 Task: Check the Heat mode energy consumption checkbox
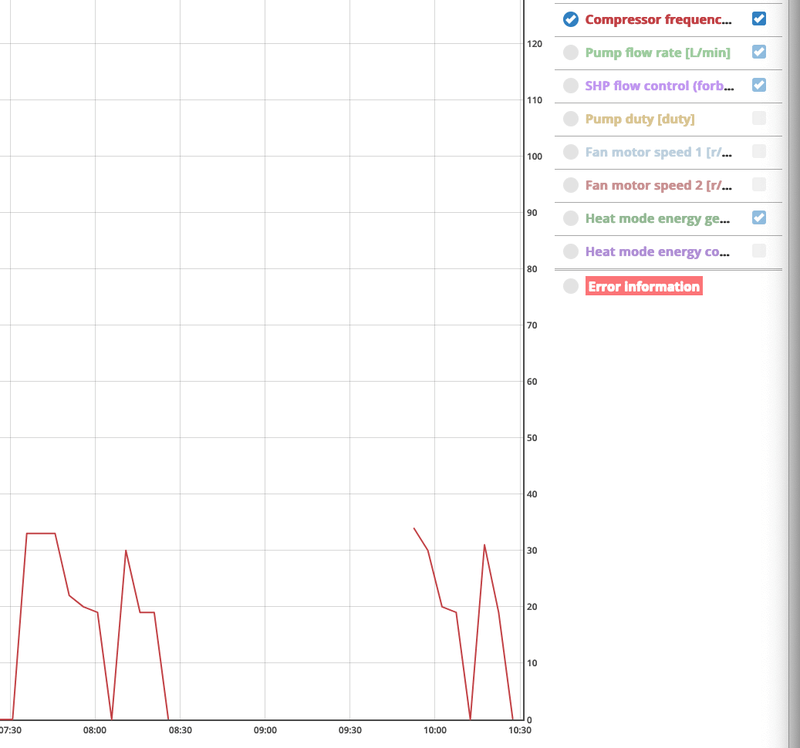759,251
